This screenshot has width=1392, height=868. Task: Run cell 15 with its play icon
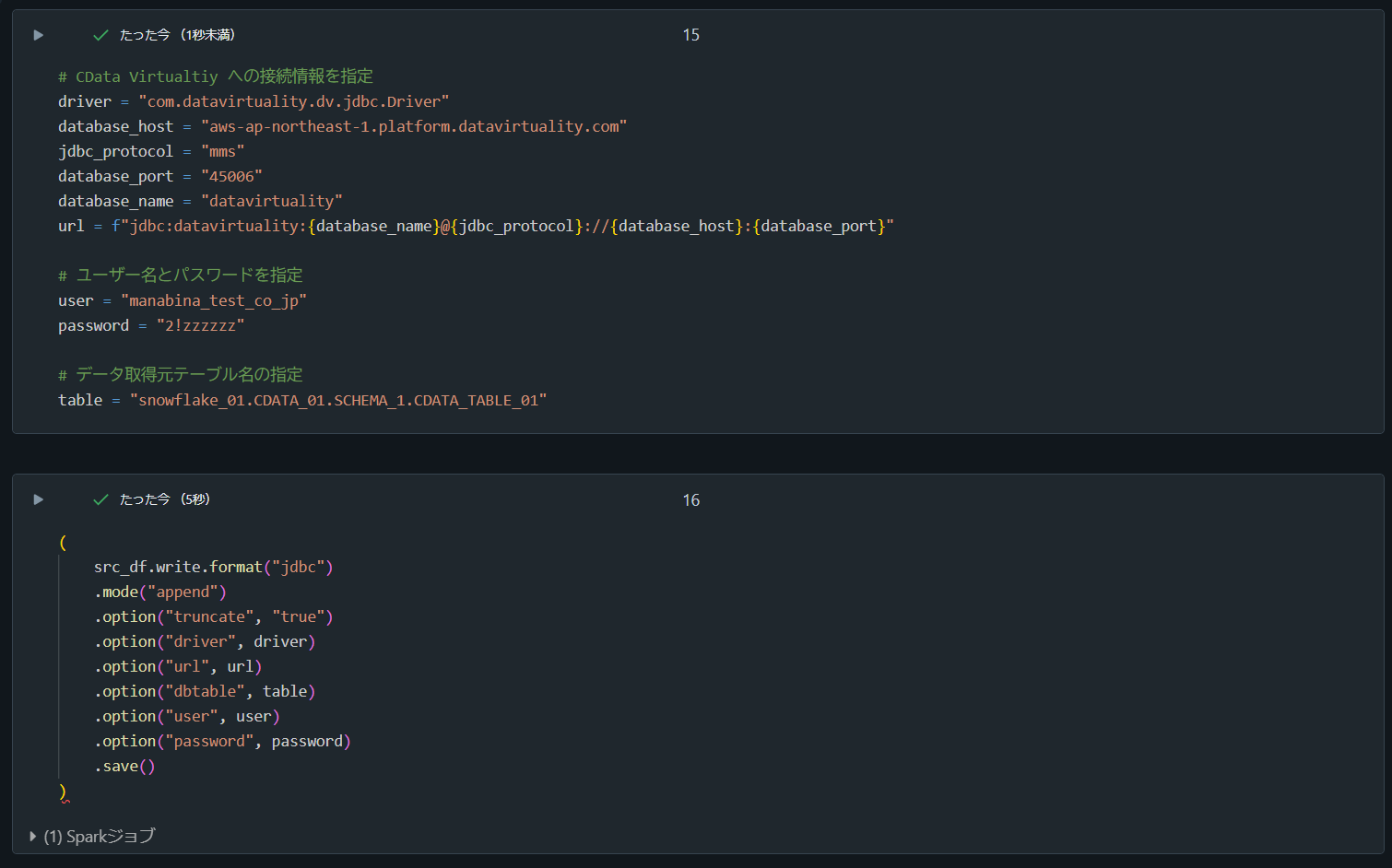pos(38,35)
